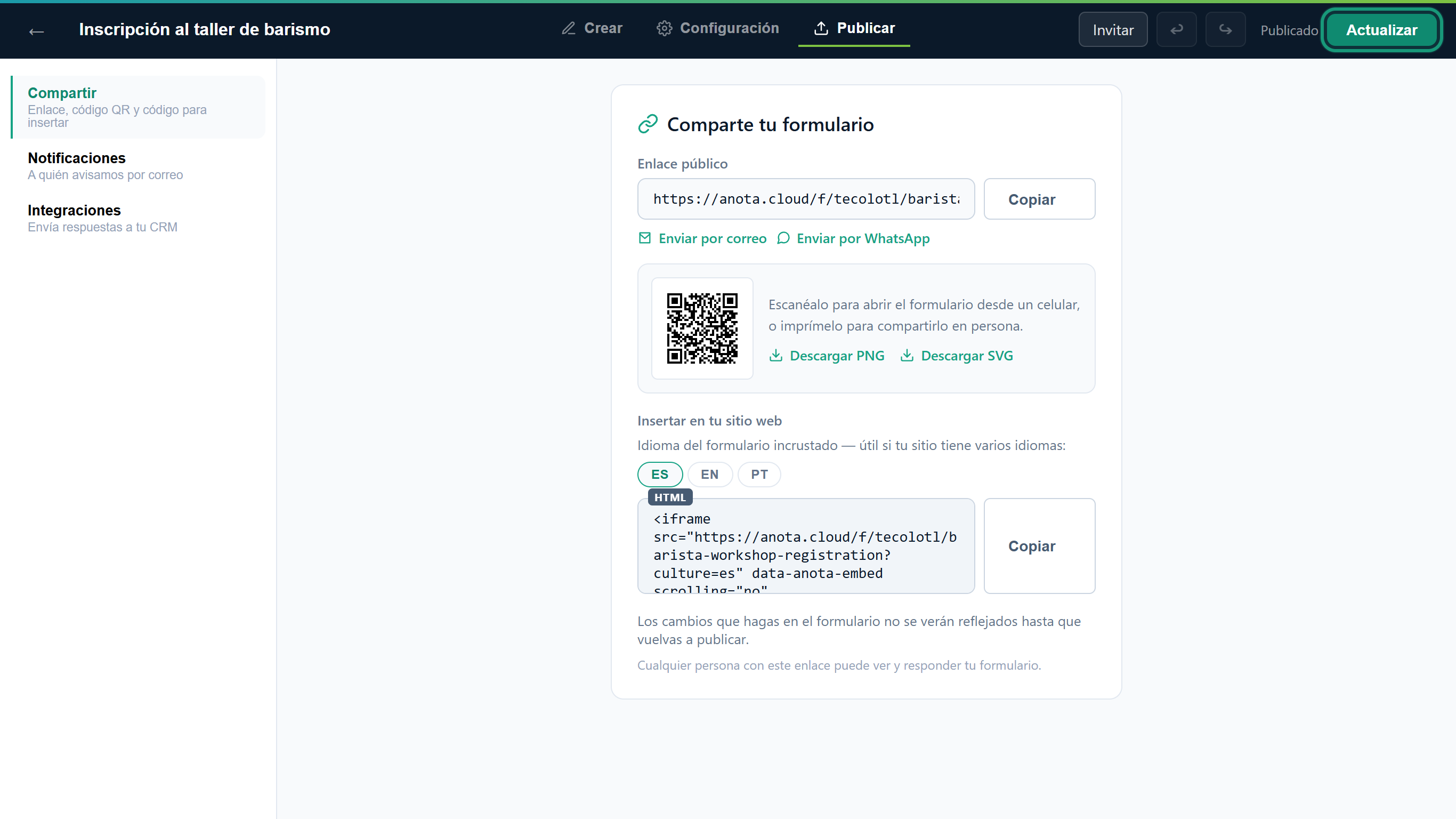The height and width of the screenshot is (819, 1456).
Task: Click the redo arrow button
Action: click(1225, 30)
